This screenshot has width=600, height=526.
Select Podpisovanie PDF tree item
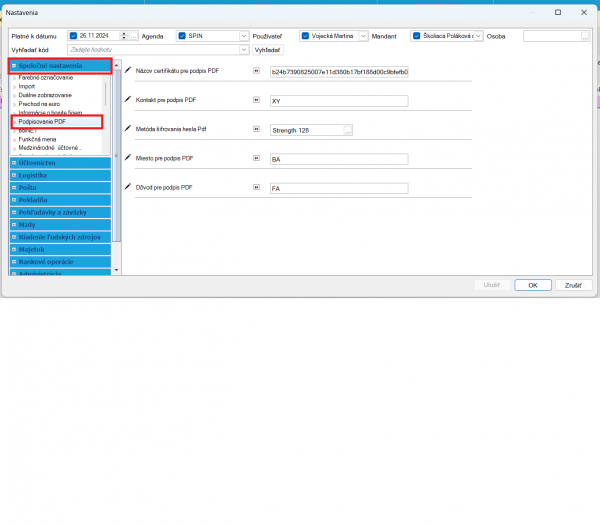[42, 122]
